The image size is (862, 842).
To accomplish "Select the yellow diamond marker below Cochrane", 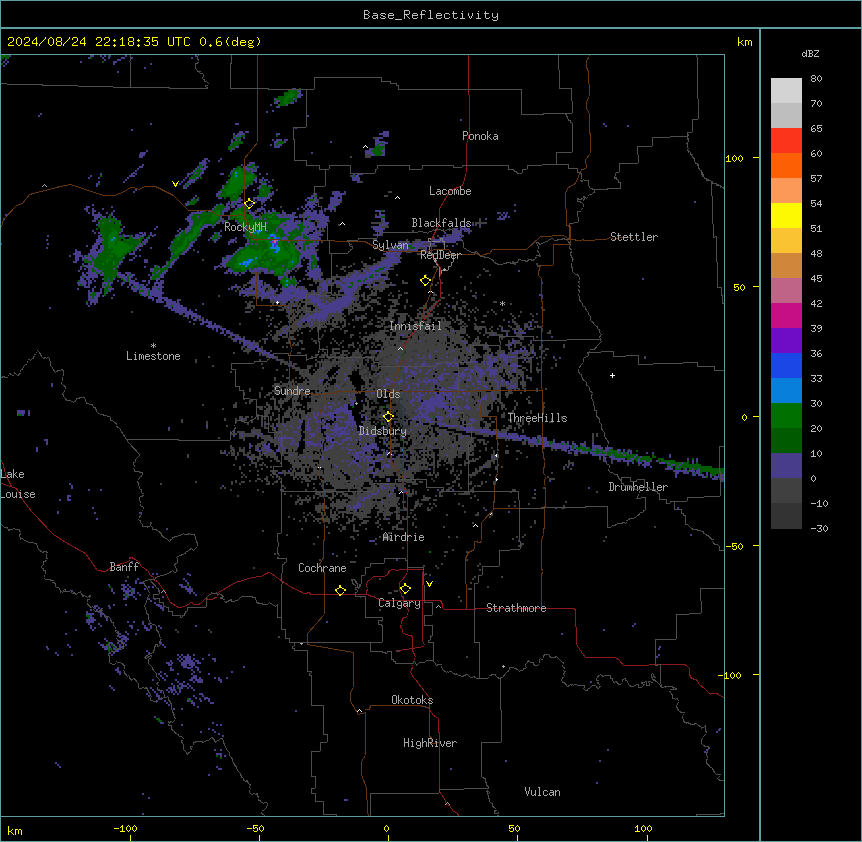I will (x=340, y=590).
